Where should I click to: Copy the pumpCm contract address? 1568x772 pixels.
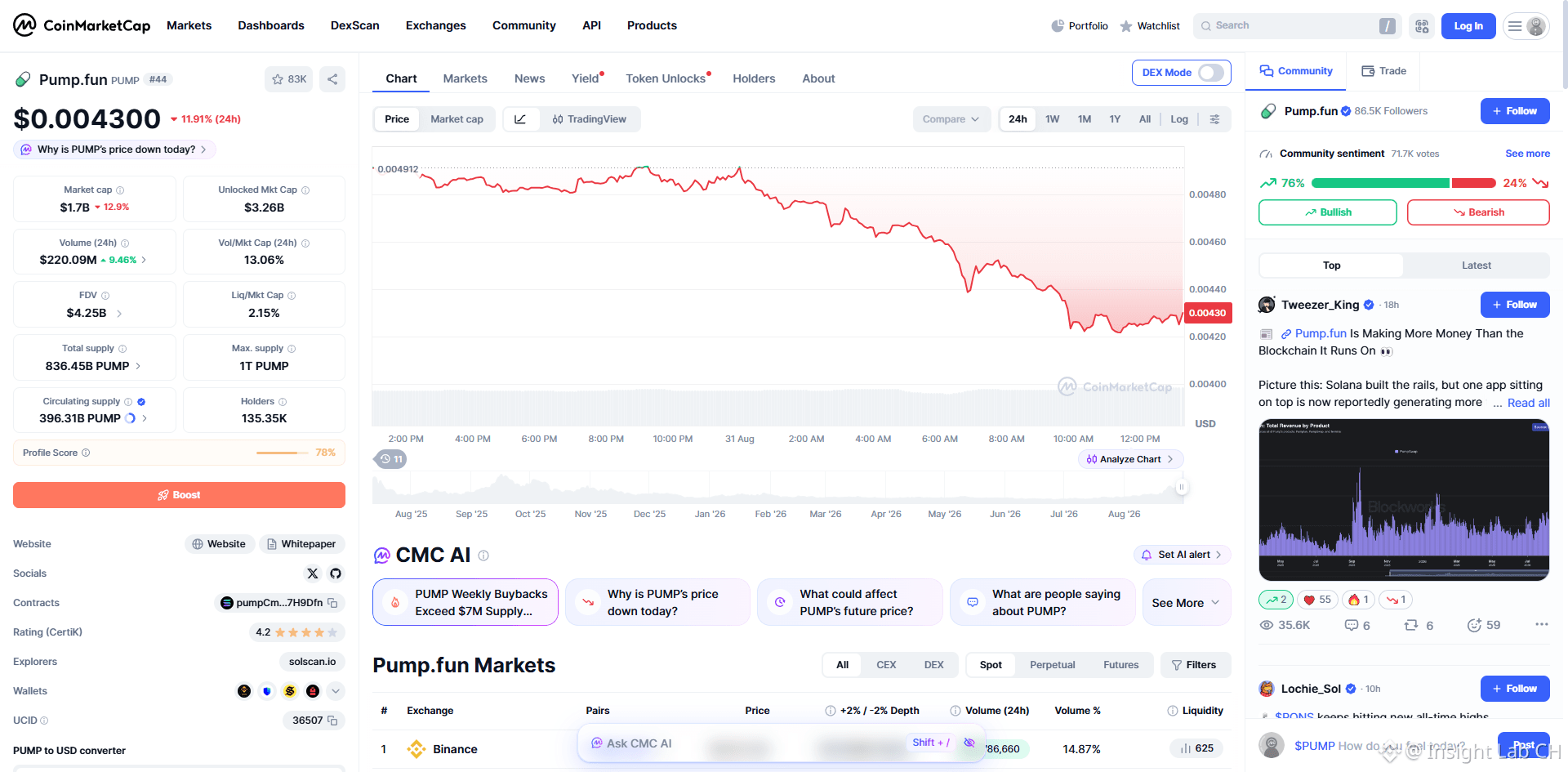(x=333, y=603)
